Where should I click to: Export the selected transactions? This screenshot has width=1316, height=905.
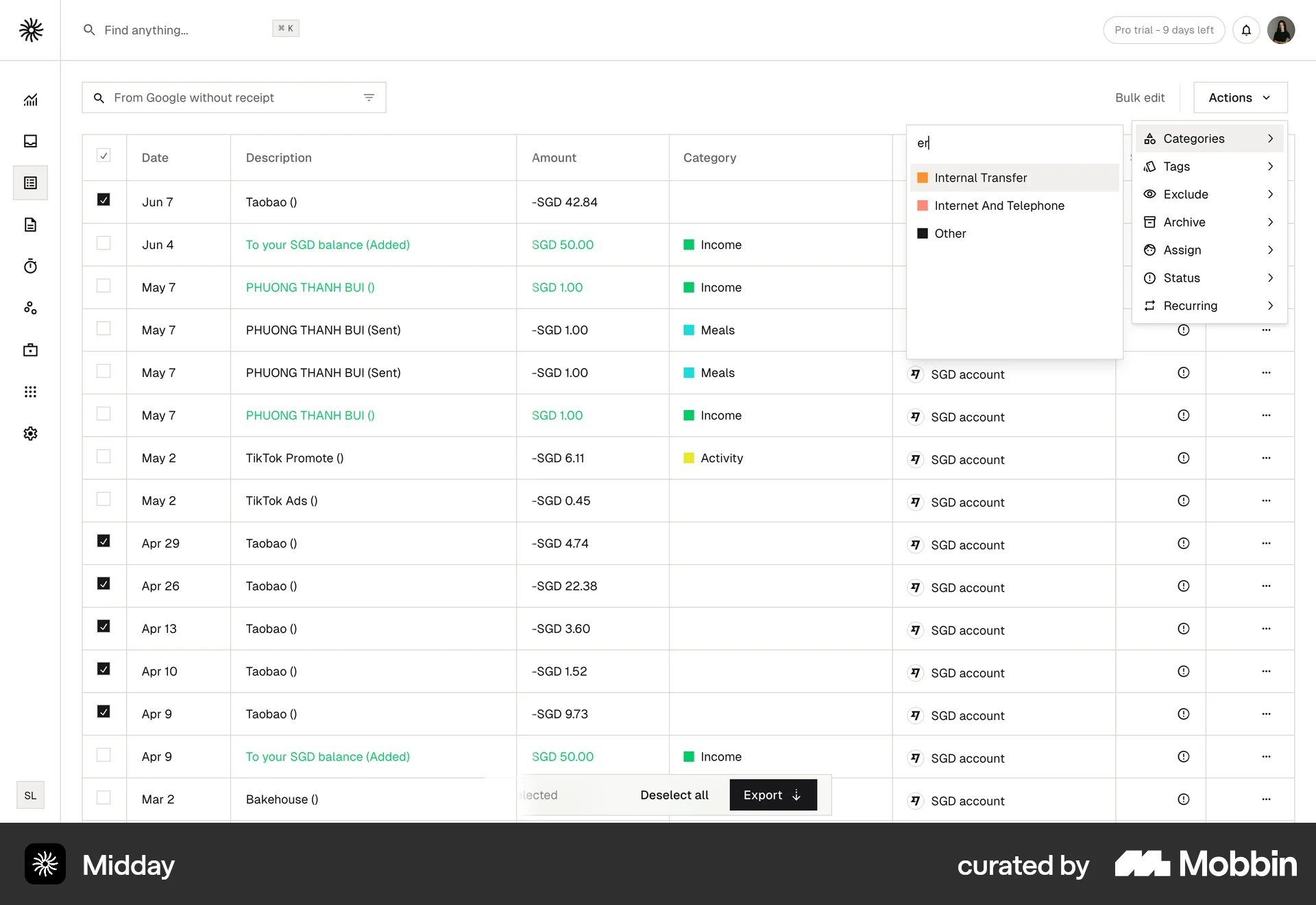pos(772,795)
